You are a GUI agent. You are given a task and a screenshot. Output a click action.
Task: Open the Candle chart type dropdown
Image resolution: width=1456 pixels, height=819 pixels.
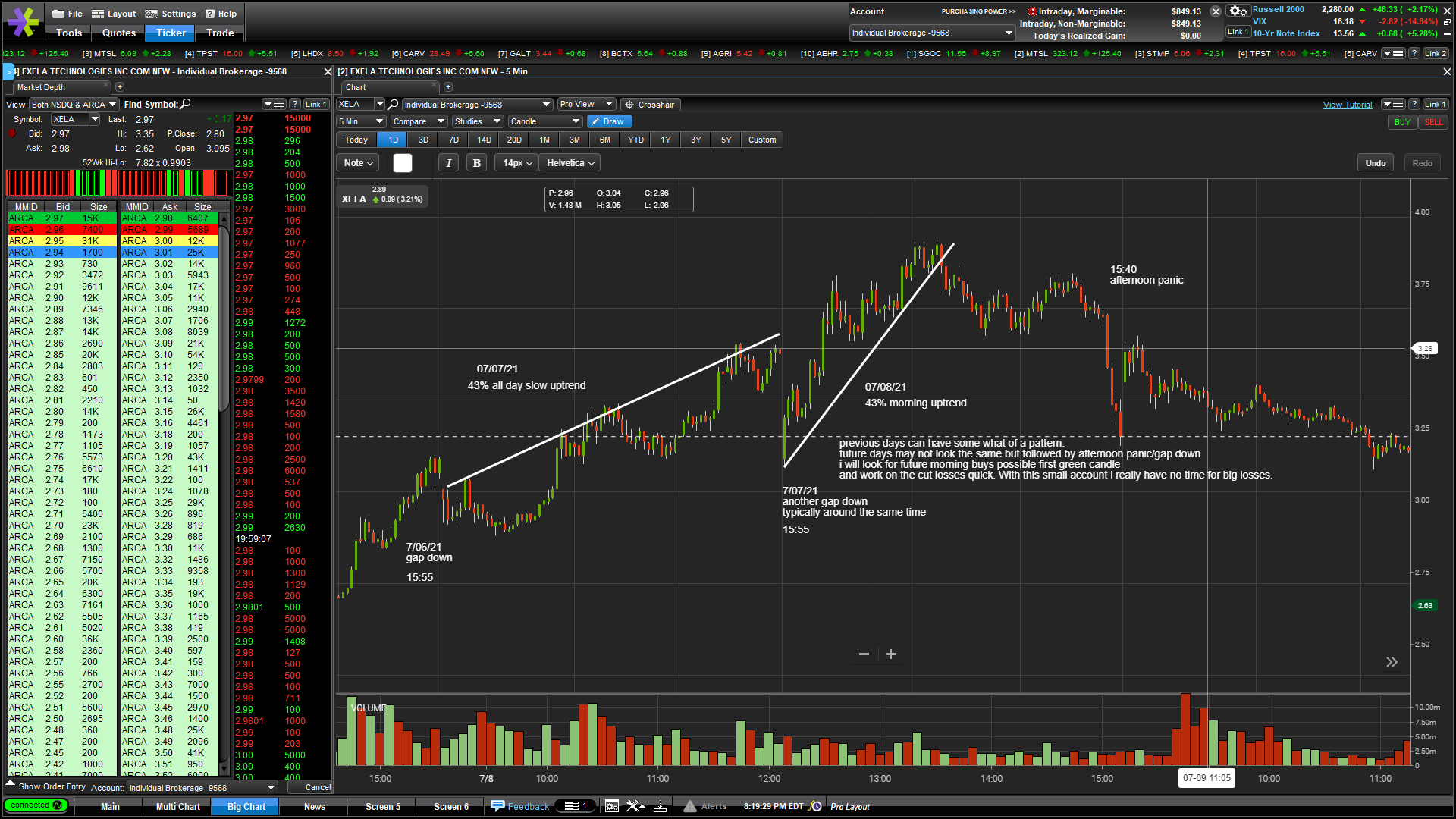click(x=544, y=121)
